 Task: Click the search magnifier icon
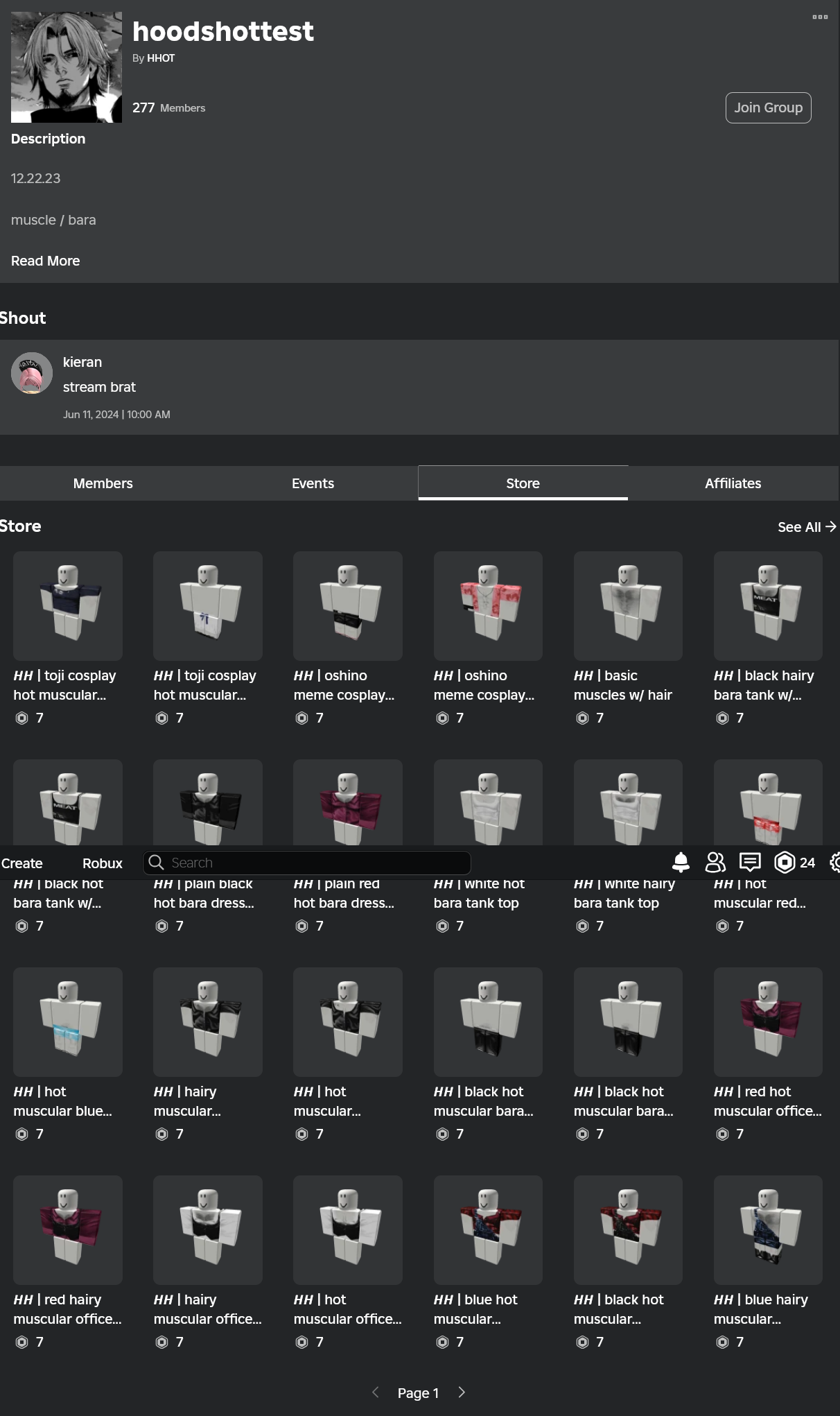point(157,862)
